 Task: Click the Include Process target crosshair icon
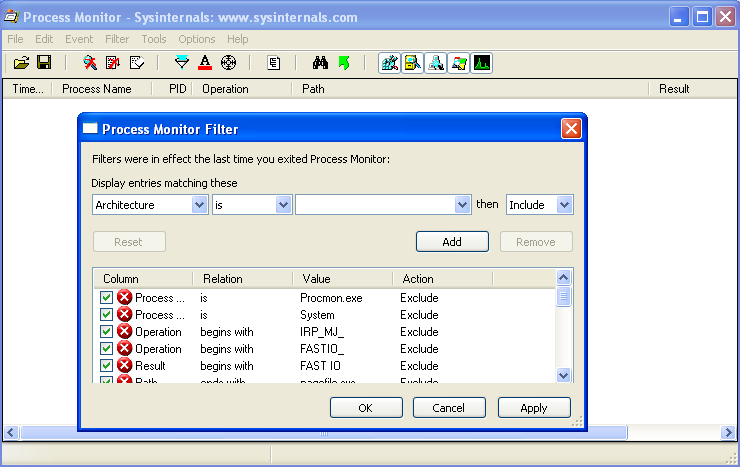click(228, 63)
